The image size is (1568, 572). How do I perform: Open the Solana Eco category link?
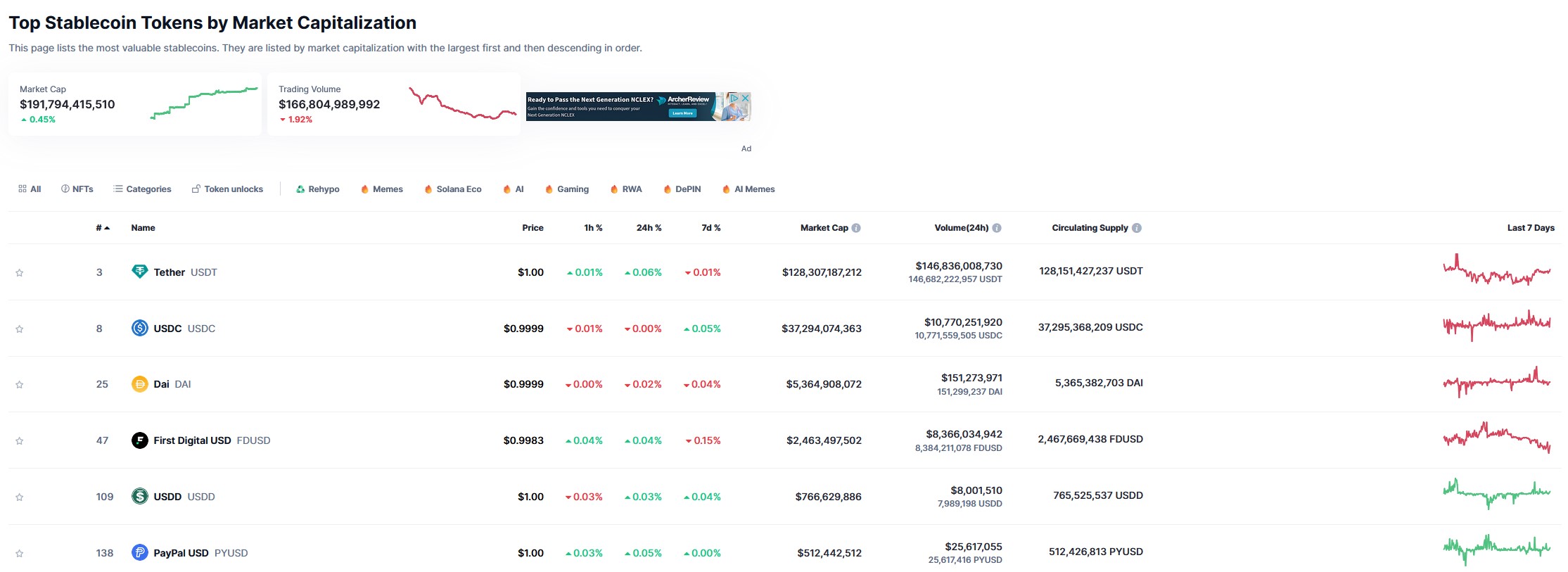(x=452, y=189)
